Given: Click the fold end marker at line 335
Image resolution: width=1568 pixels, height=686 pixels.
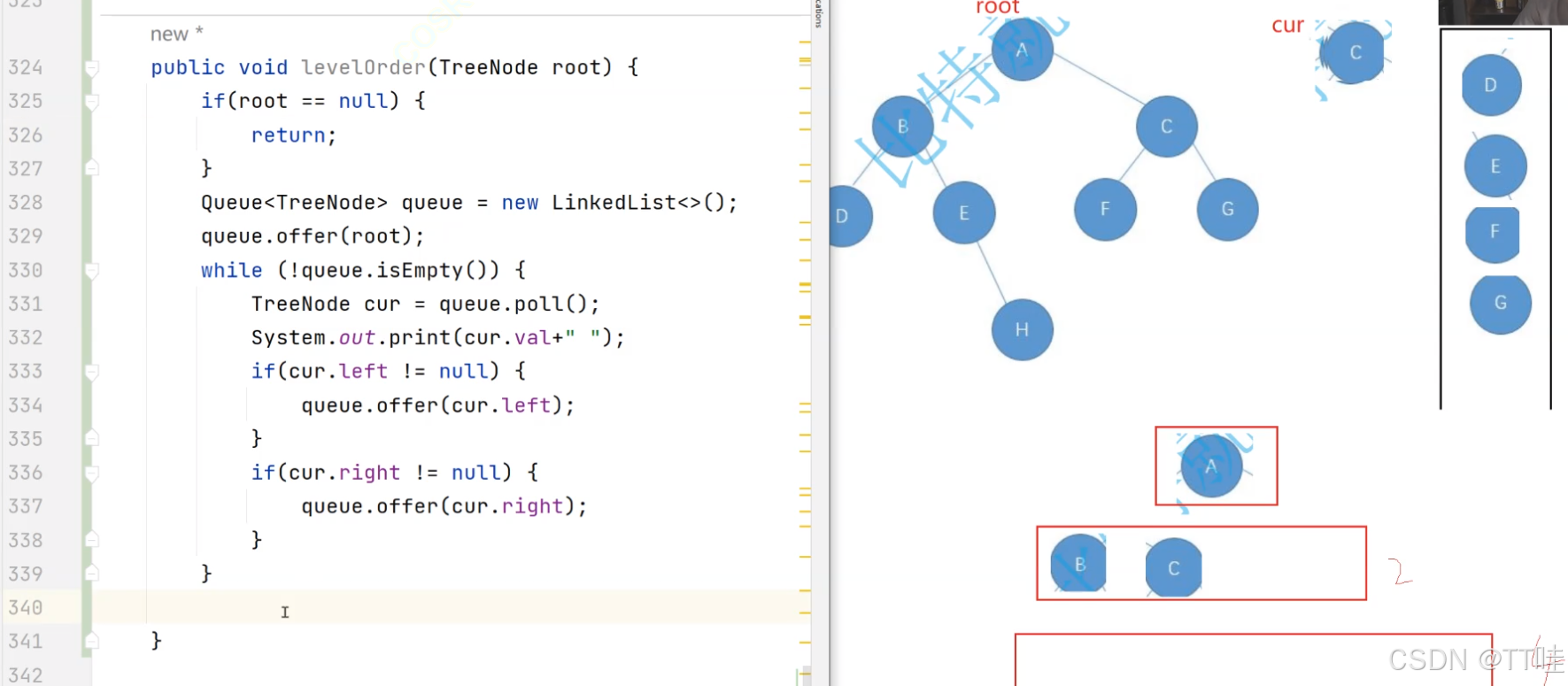Looking at the screenshot, I should [x=91, y=437].
